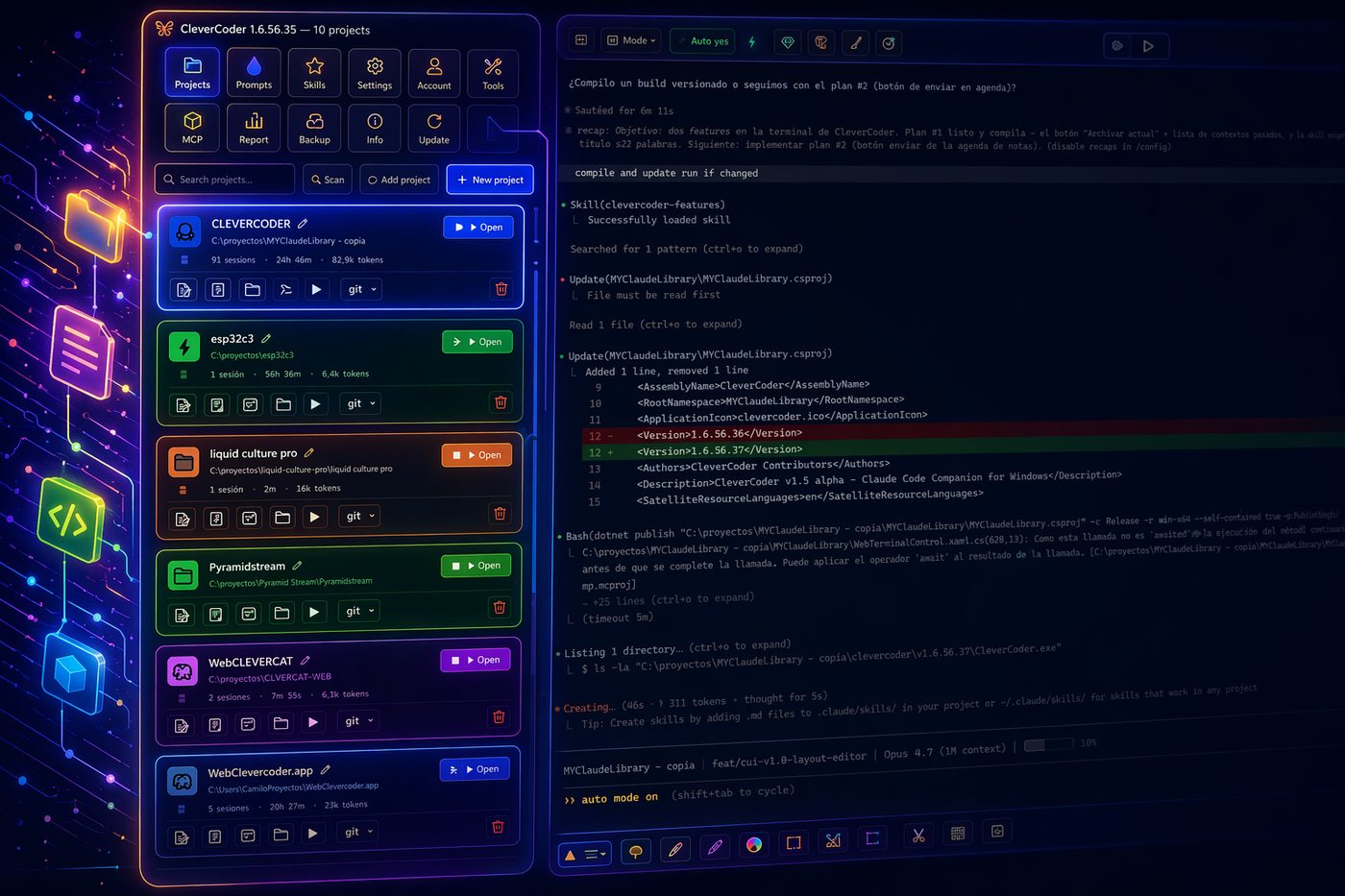Click the lightning bolt icon in terminal toolbar

point(752,41)
